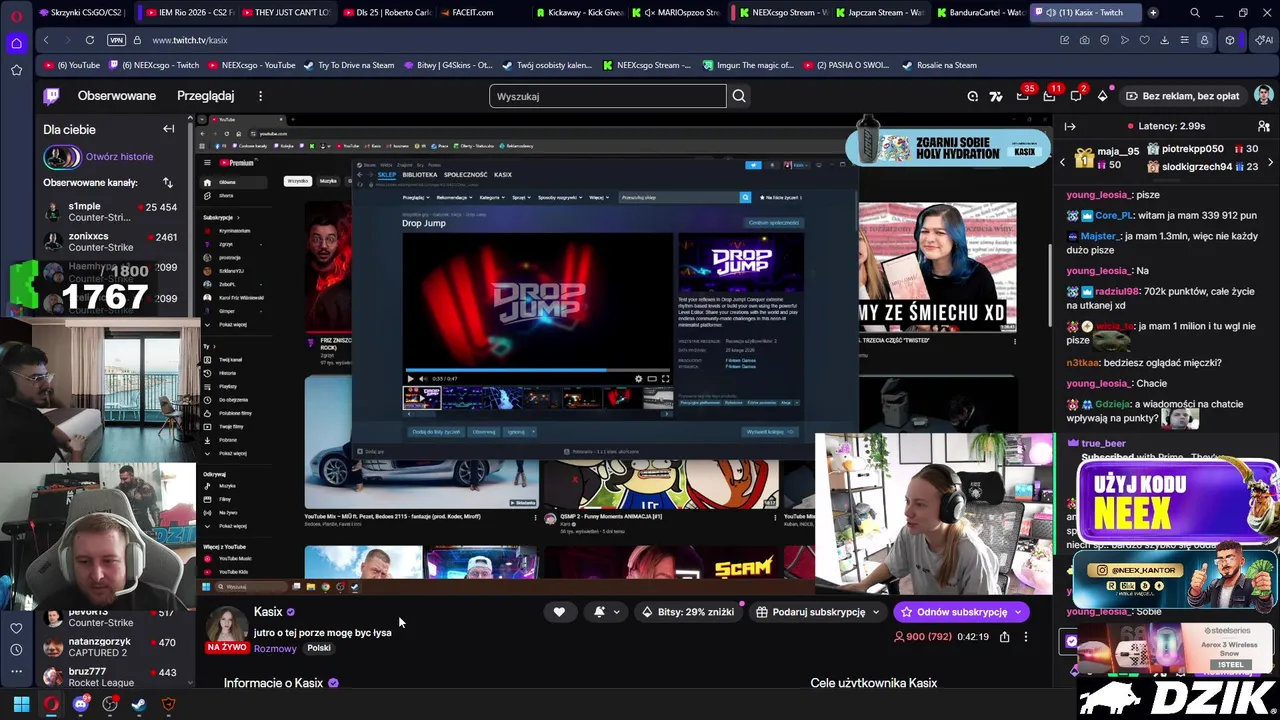
Task: Open Windows Start button on taskbar
Action: [x=21, y=704]
